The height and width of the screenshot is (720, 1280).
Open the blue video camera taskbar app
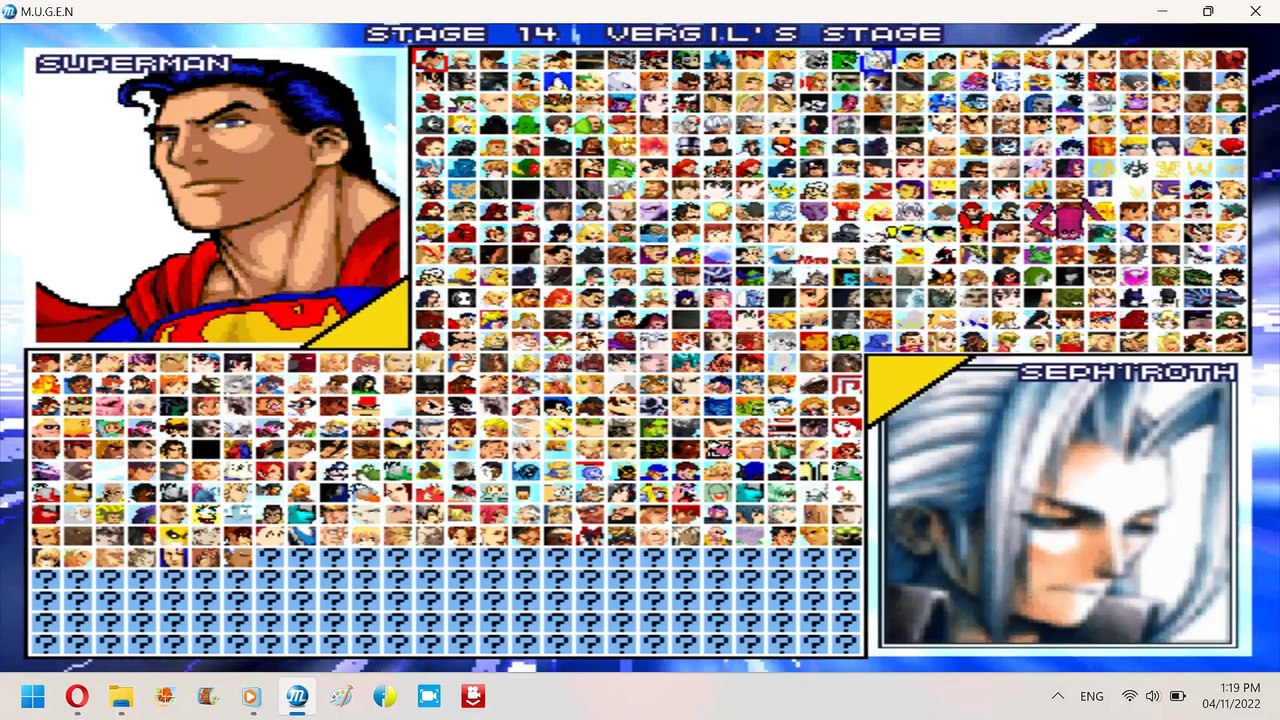(429, 696)
